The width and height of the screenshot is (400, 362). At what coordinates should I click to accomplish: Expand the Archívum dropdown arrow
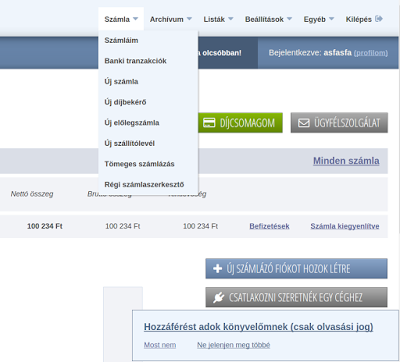pyautogui.click(x=189, y=19)
